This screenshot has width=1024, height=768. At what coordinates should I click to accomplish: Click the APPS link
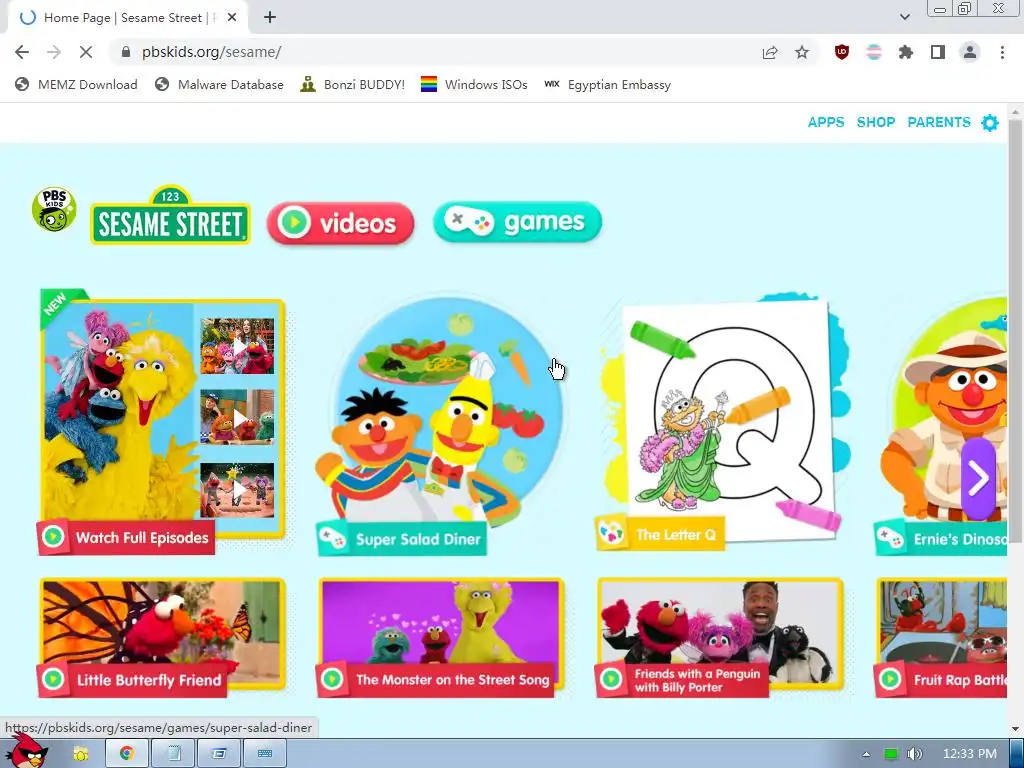pyautogui.click(x=826, y=122)
